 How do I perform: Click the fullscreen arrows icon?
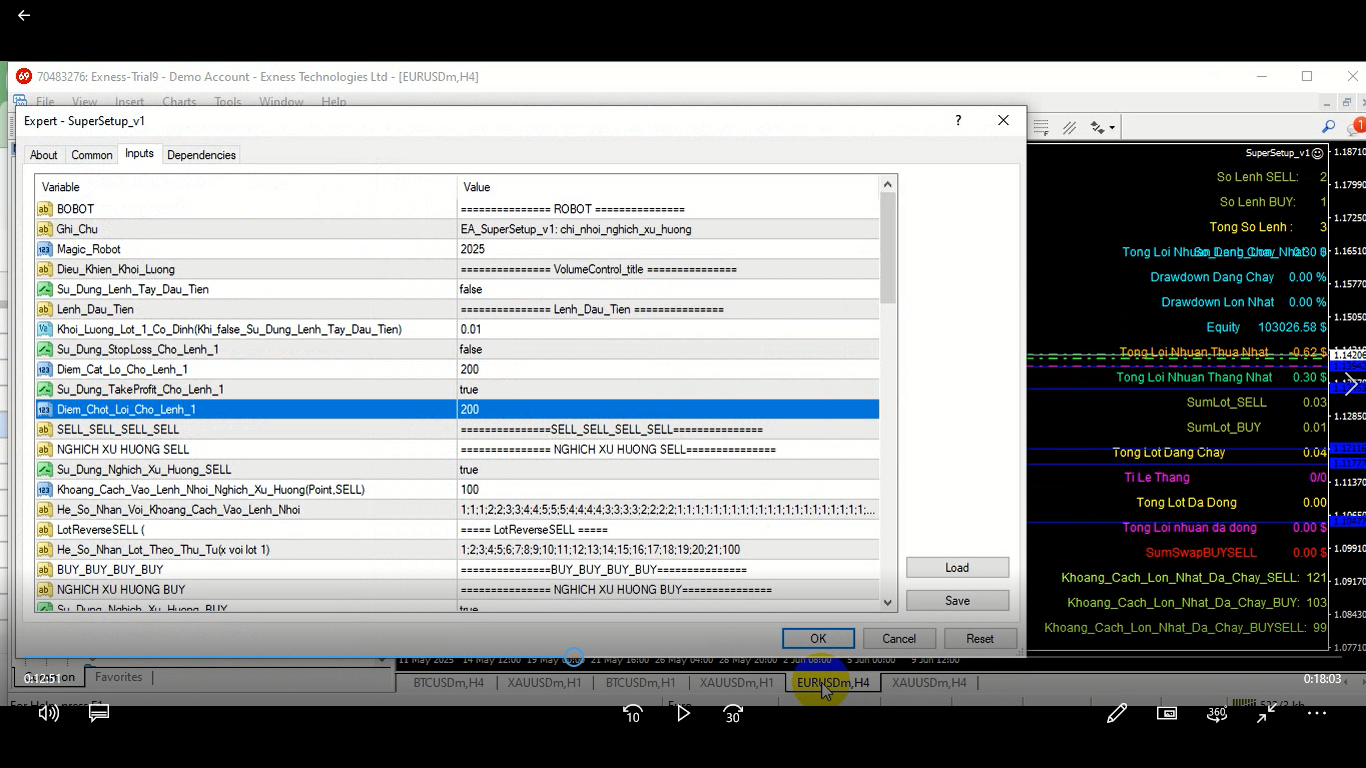(x=1266, y=713)
